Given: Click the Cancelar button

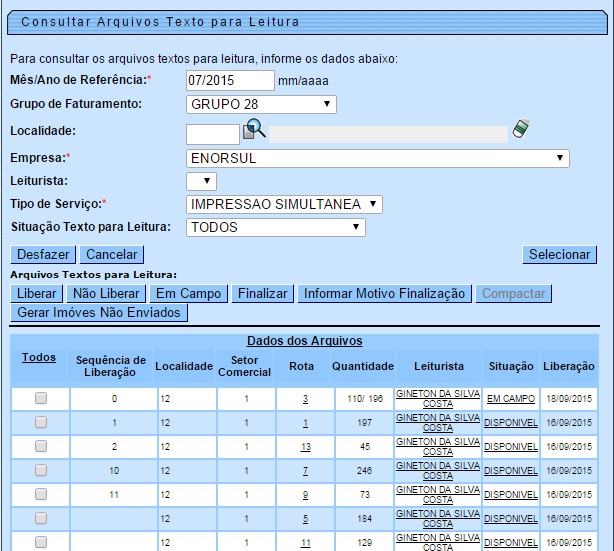Looking at the screenshot, I should tap(110, 255).
